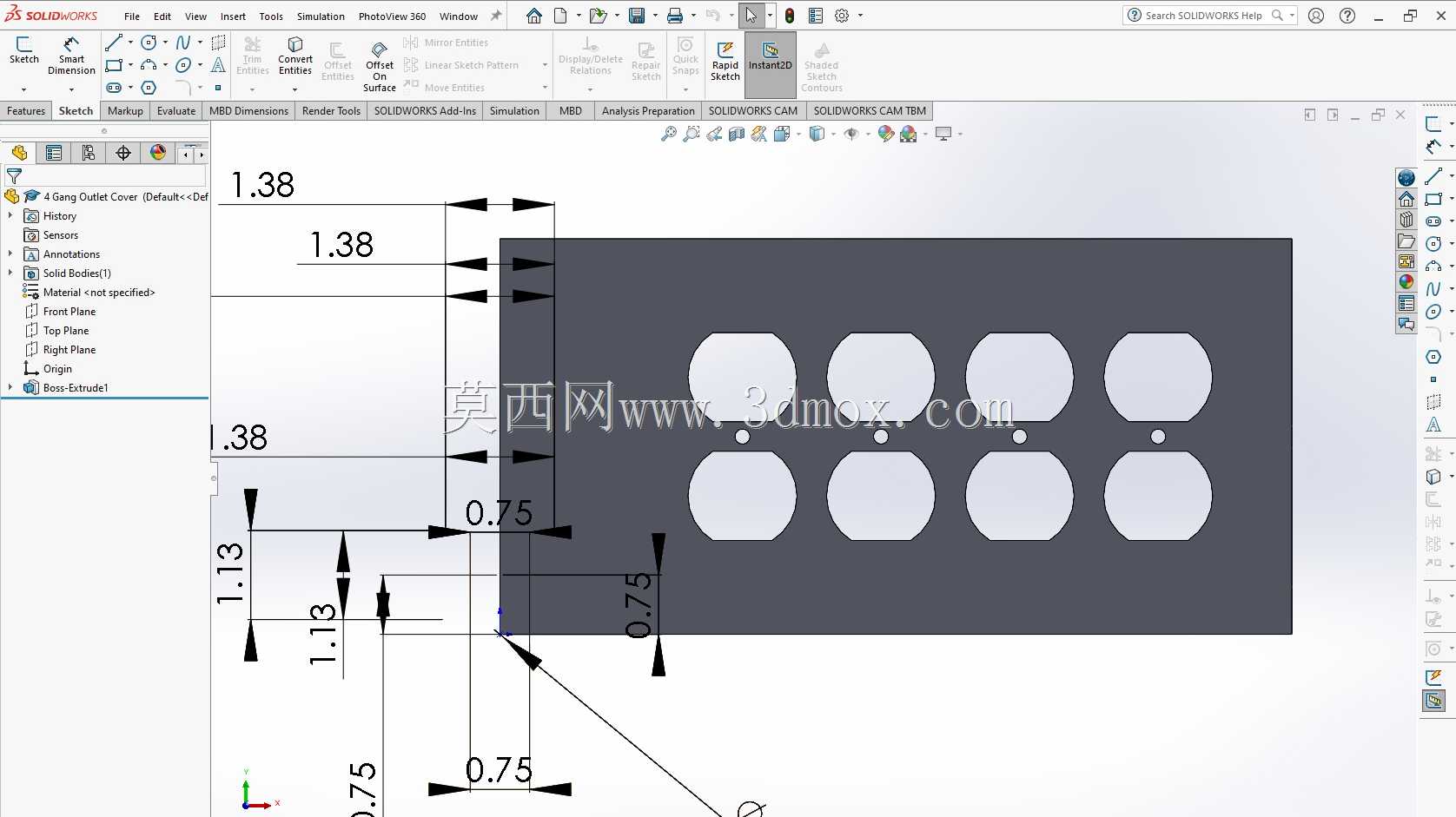Switch to the Render Tools tab
The width and height of the screenshot is (1456, 817).
pos(331,111)
